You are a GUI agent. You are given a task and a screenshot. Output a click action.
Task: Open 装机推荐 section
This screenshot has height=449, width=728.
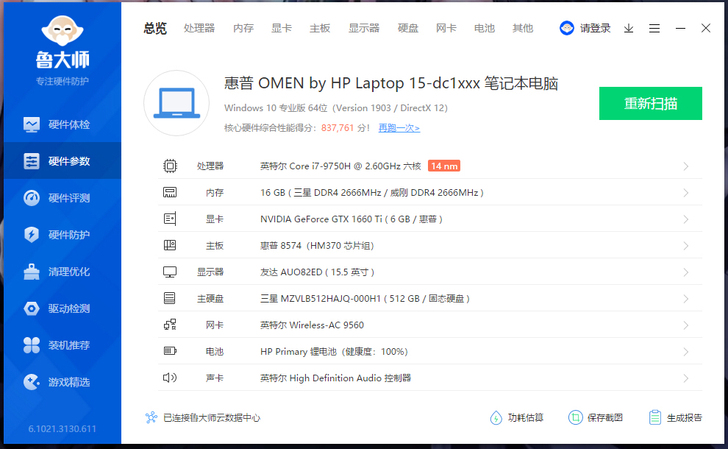[62, 345]
